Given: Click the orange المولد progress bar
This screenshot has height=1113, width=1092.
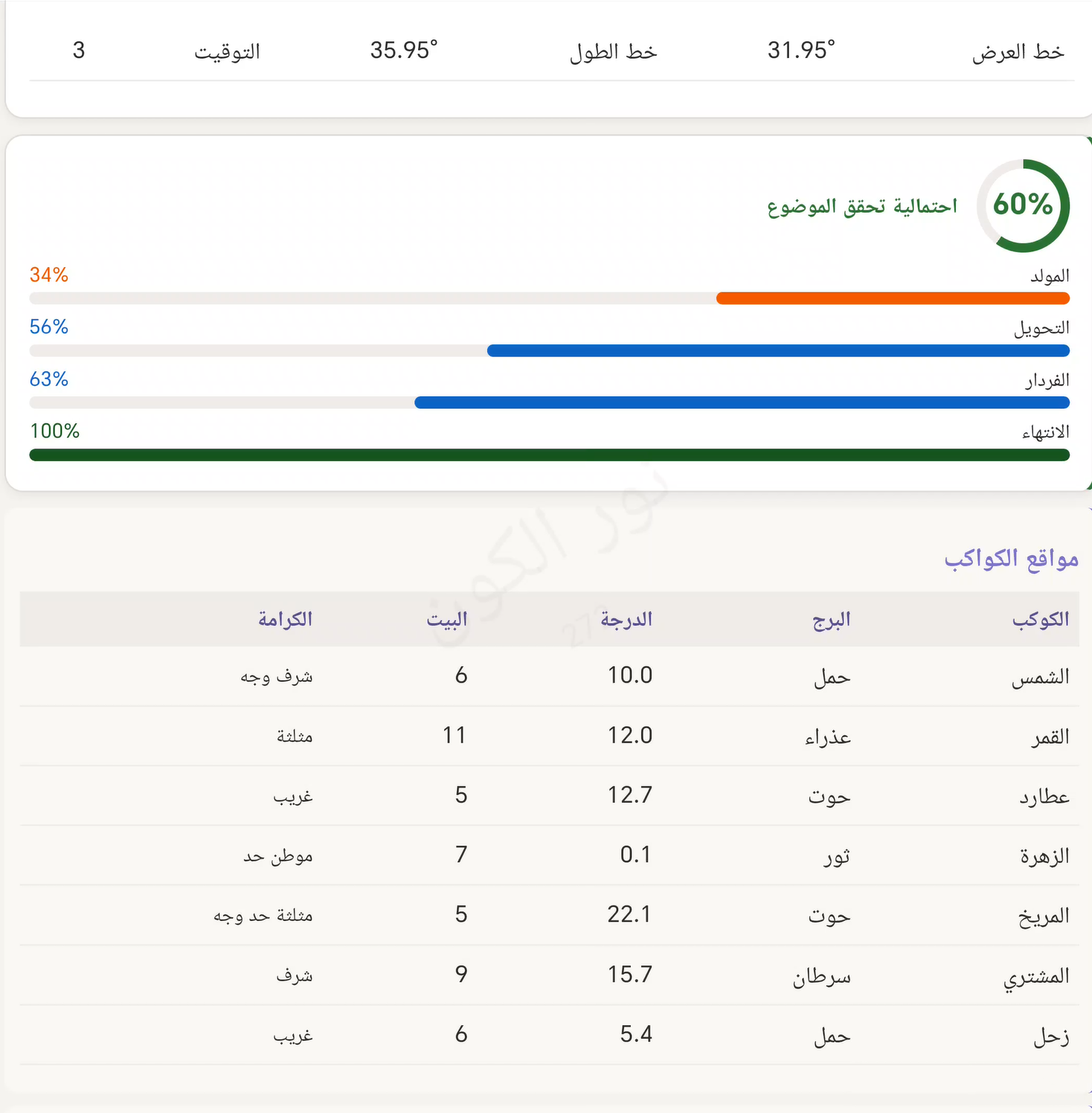Looking at the screenshot, I should pos(892,298).
